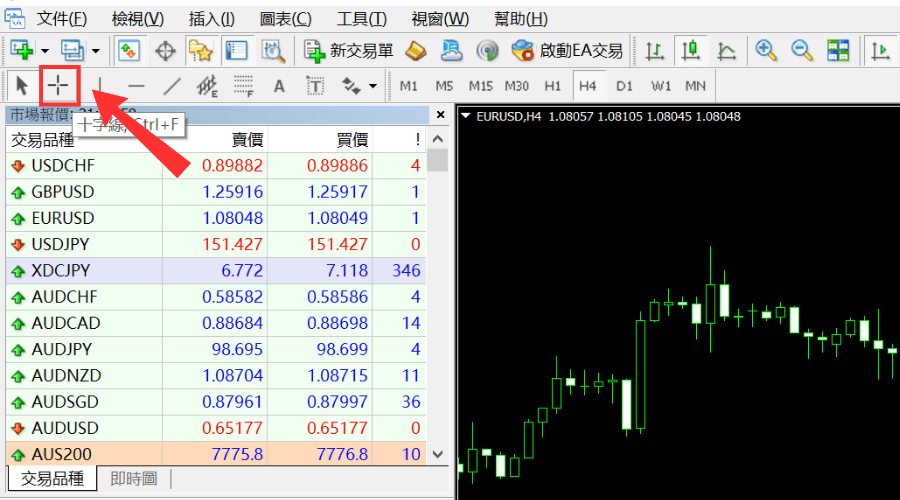Switch chart to candlestick mode
Image resolution: width=900 pixels, height=500 pixels.
tap(691, 50)
